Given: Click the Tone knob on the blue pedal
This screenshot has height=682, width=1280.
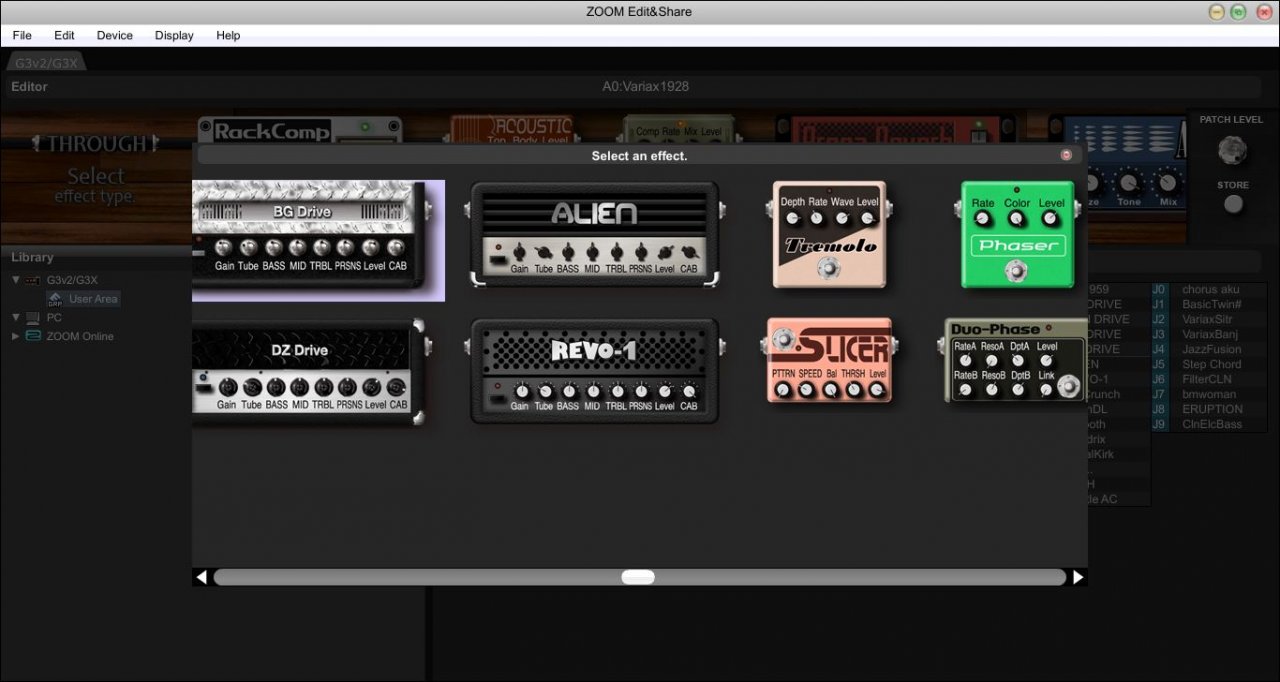Looking at the screenshot, I should point(1128,184).
